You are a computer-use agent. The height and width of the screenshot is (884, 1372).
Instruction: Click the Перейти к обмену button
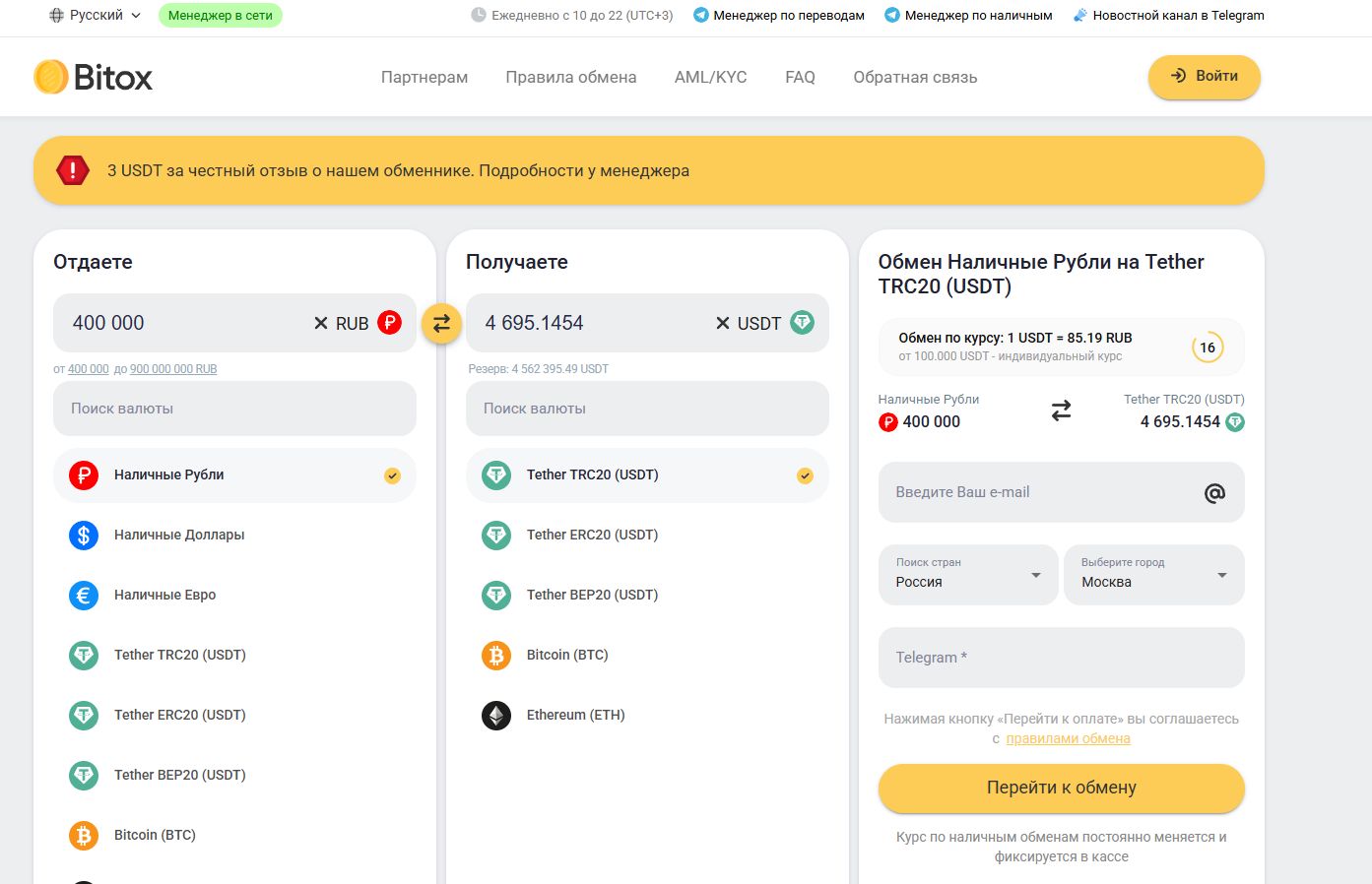pyautogui.click(x=1062, y=788)
